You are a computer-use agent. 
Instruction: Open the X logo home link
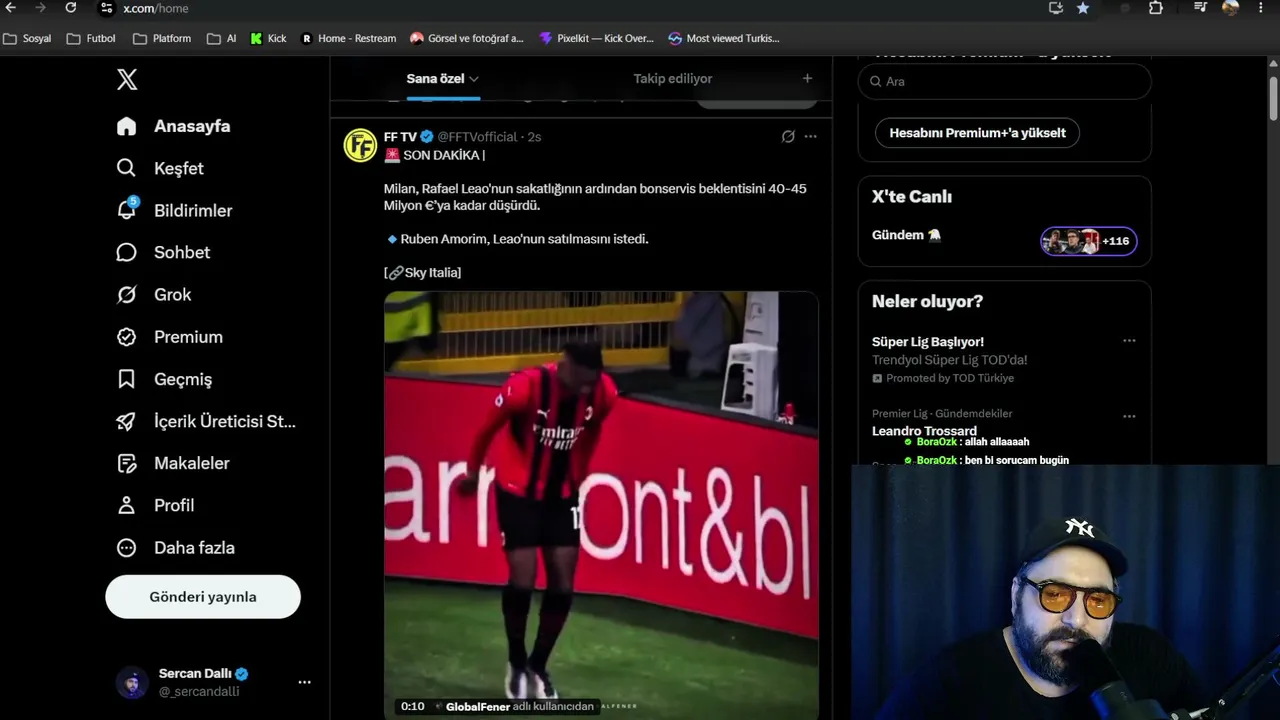point(127,80)
